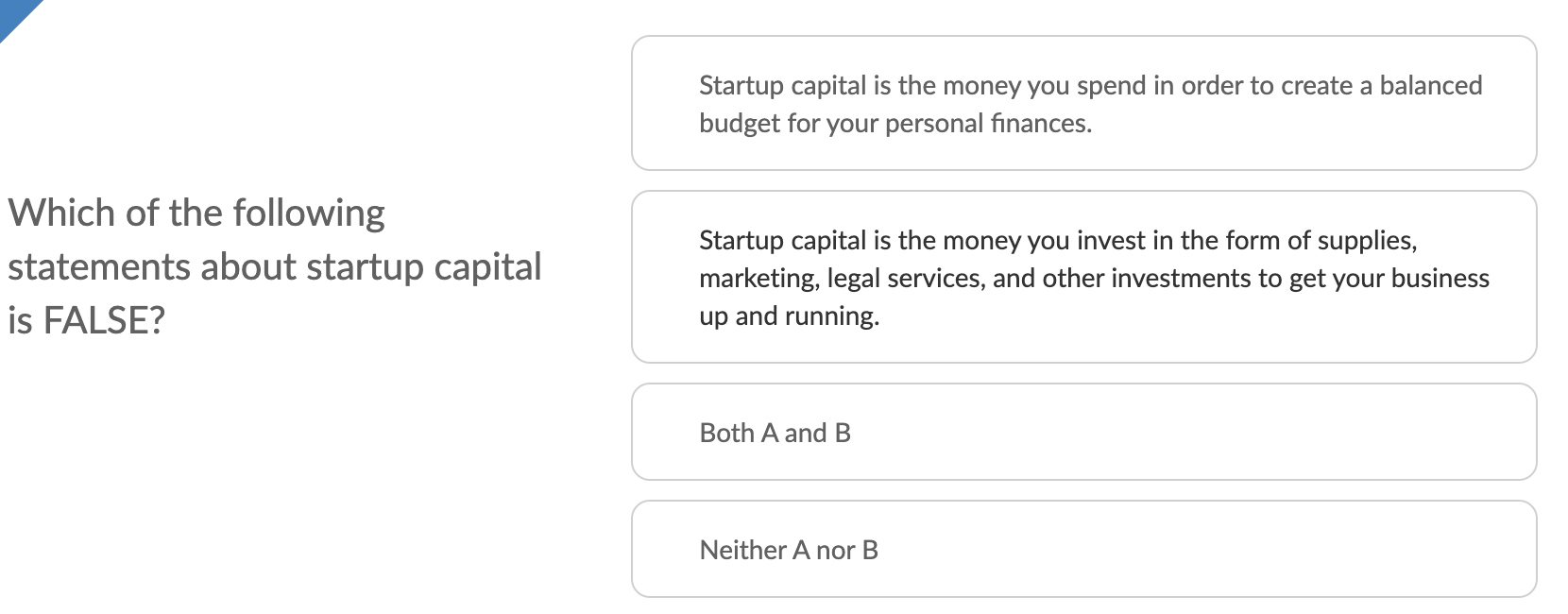
Task: Select the 'Both A and B' option
Action: (x=1083, y=432)
